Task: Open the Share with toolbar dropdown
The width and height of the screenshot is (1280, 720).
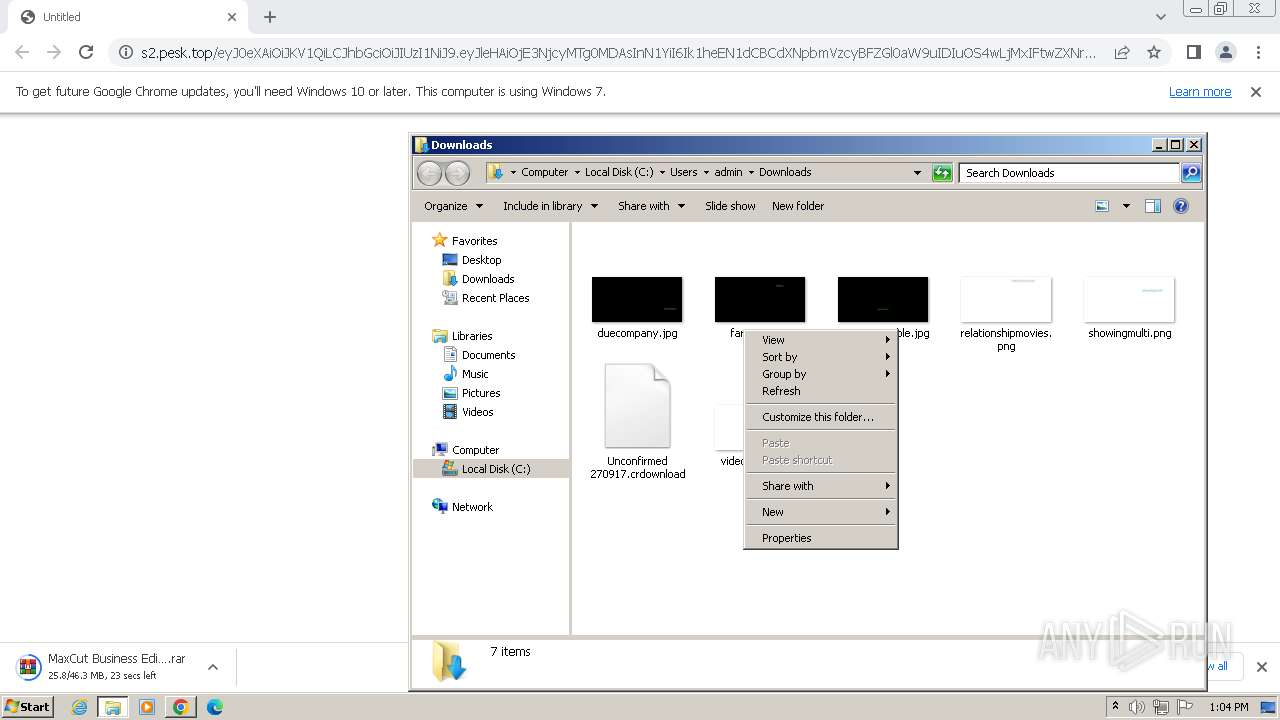Action: coord(651,206)
